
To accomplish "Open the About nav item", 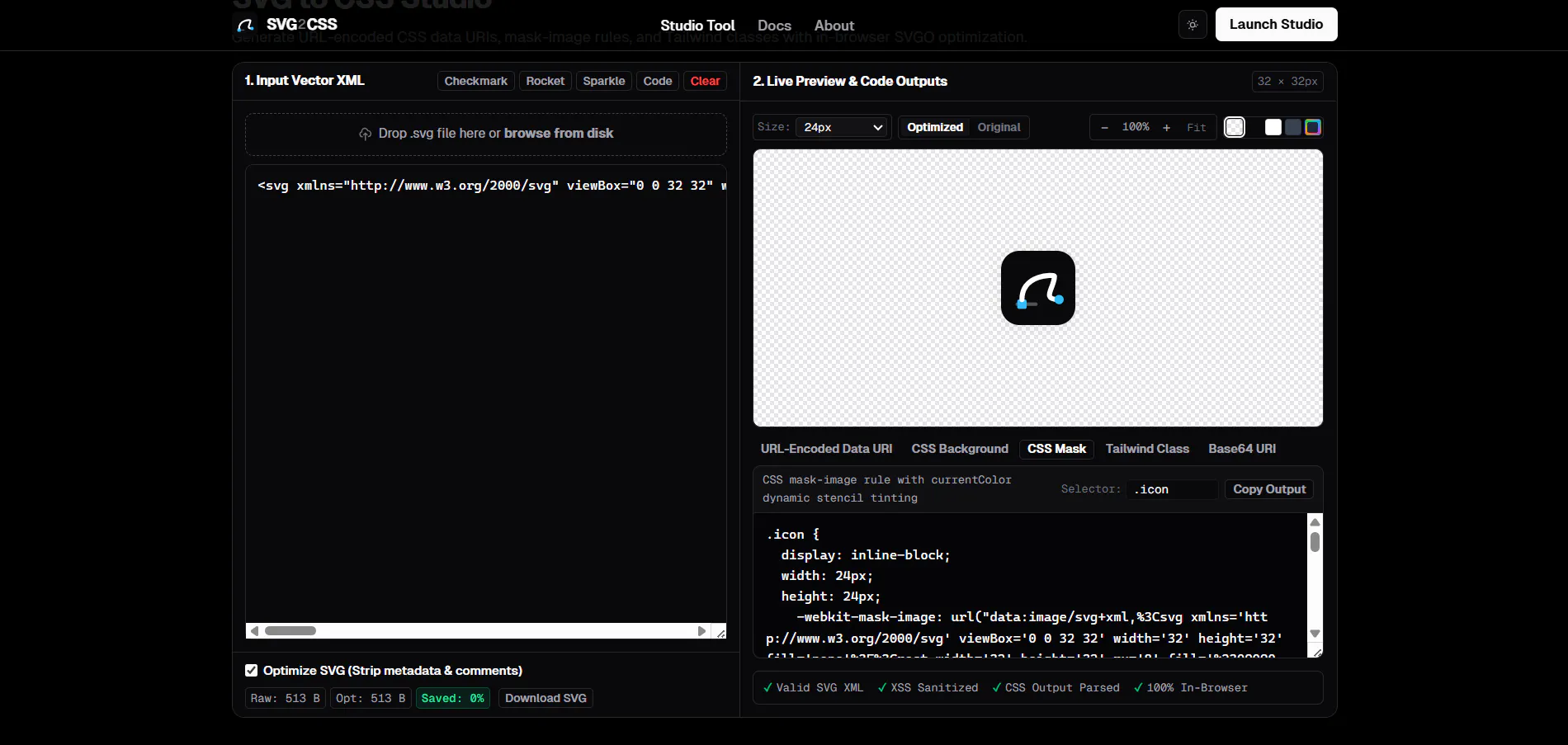I will click(x=834, y=26).
